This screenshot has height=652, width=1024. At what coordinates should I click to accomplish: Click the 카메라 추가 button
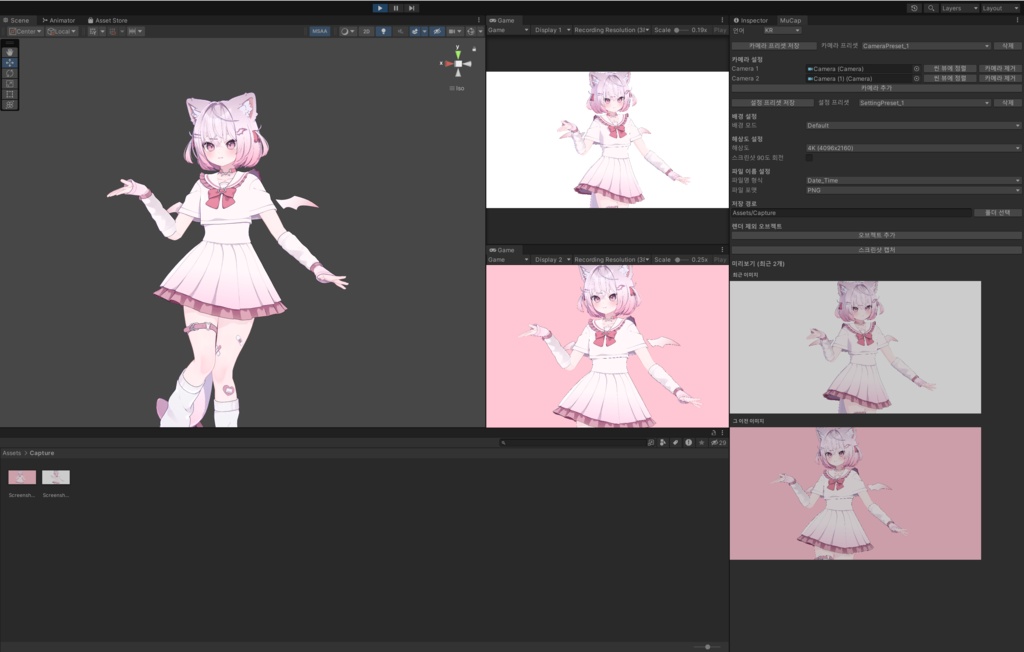tap(876, 88)
